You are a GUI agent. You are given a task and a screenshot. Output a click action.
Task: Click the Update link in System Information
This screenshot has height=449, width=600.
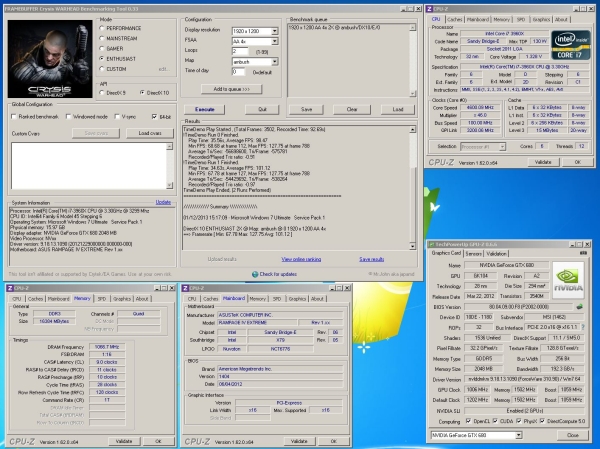coord(163,202)
